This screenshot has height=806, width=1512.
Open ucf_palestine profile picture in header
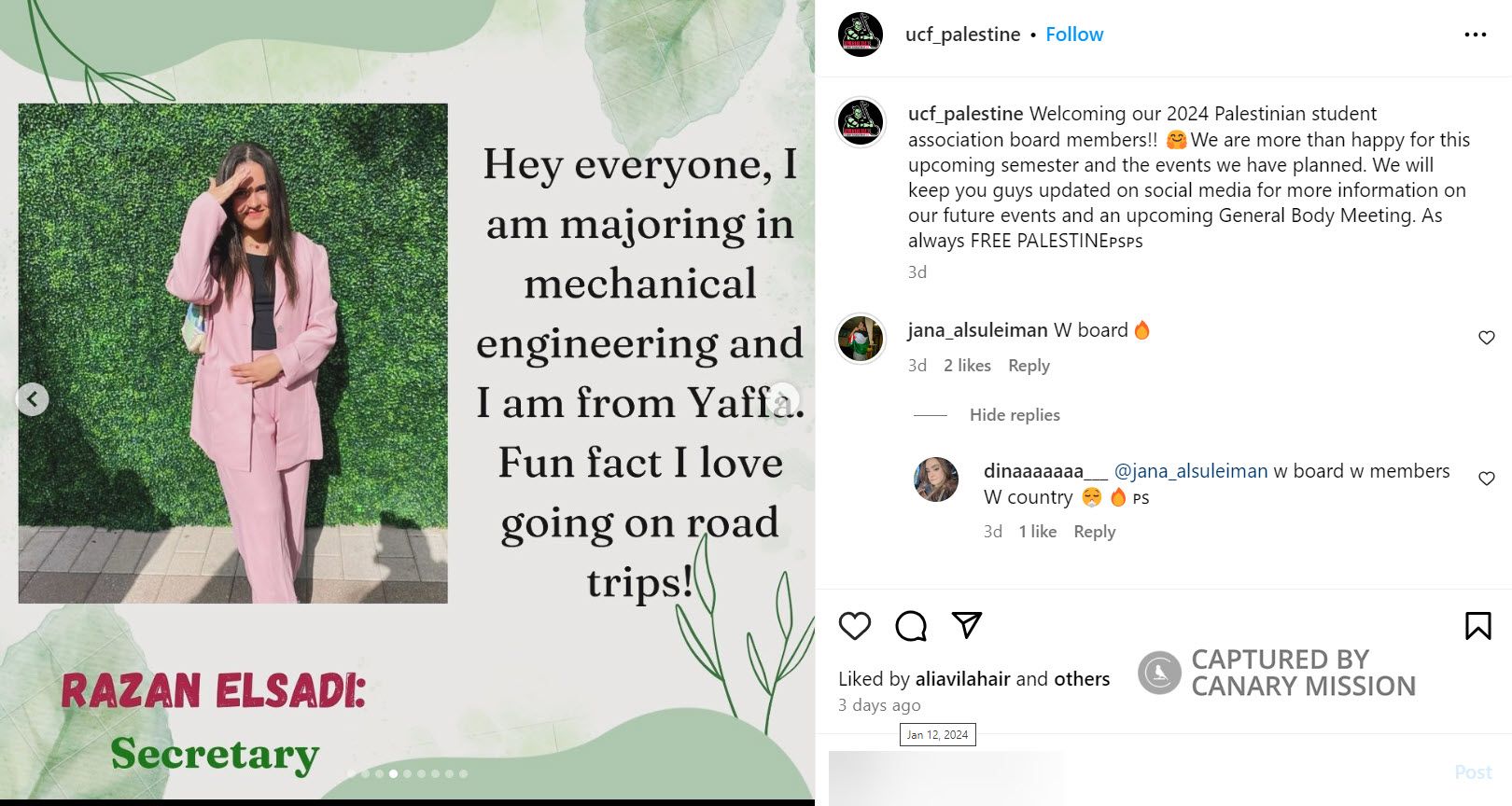pos(861,35)
